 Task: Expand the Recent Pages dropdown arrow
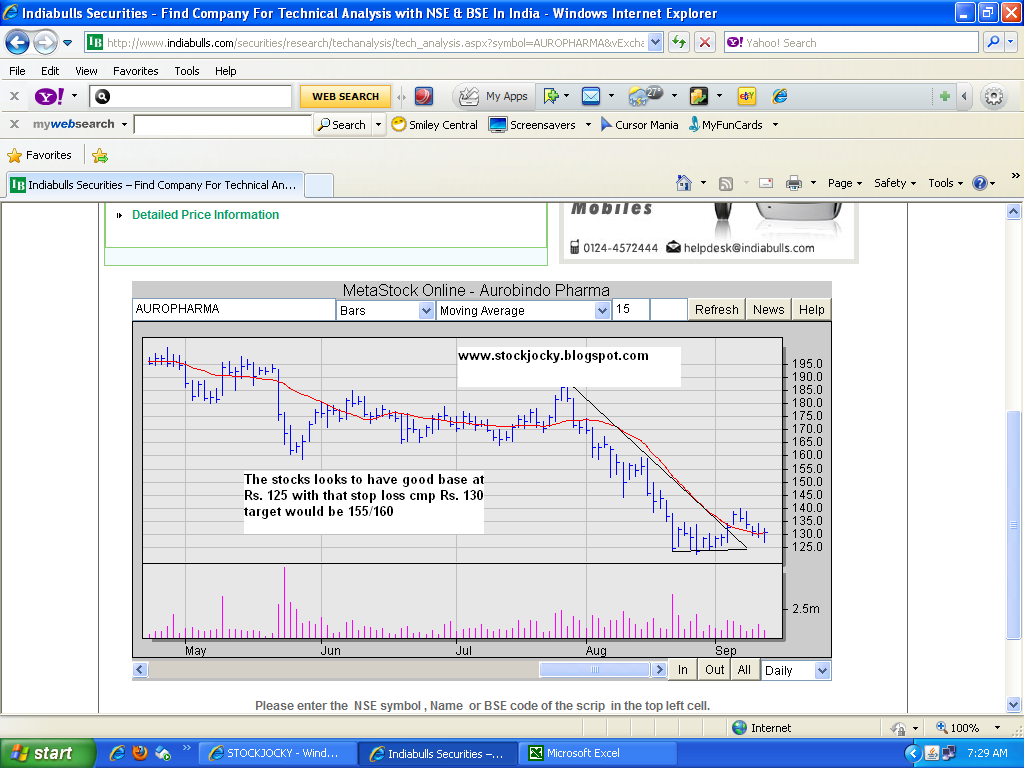click(x=67, y=43)
